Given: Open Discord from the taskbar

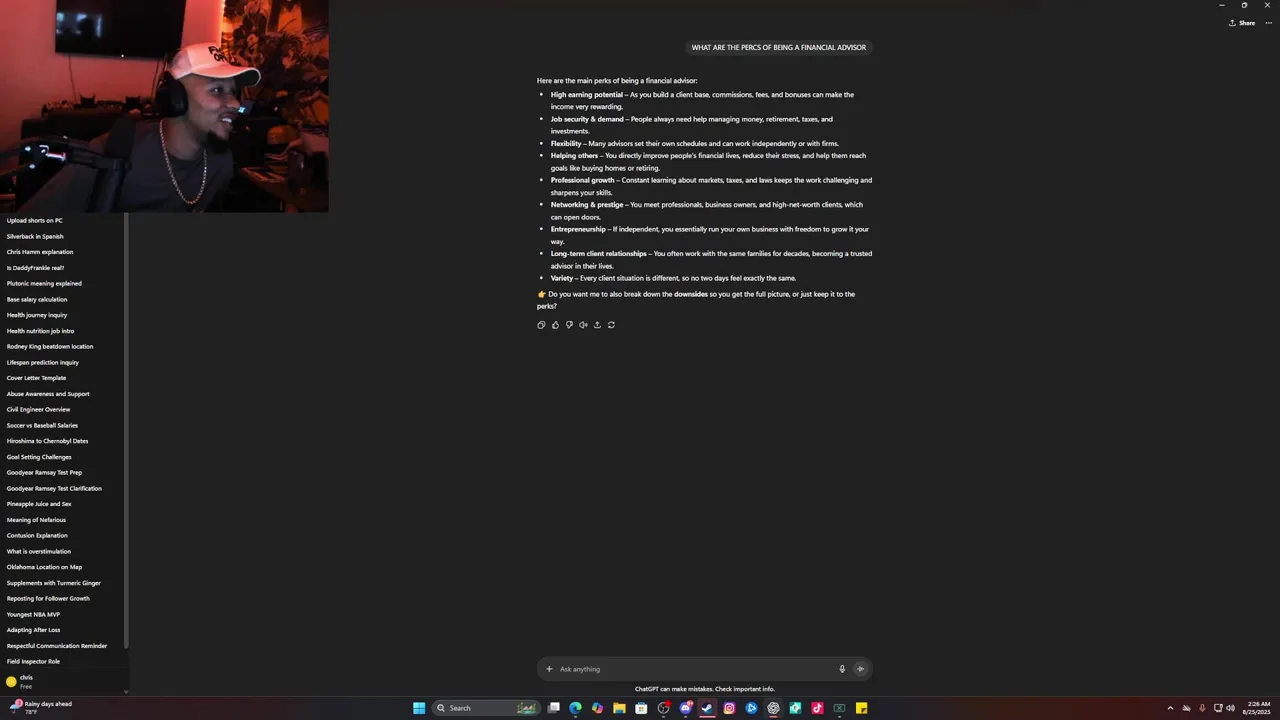Looking at the screenshot, I should pyautogui.click(x=685, y=708).
